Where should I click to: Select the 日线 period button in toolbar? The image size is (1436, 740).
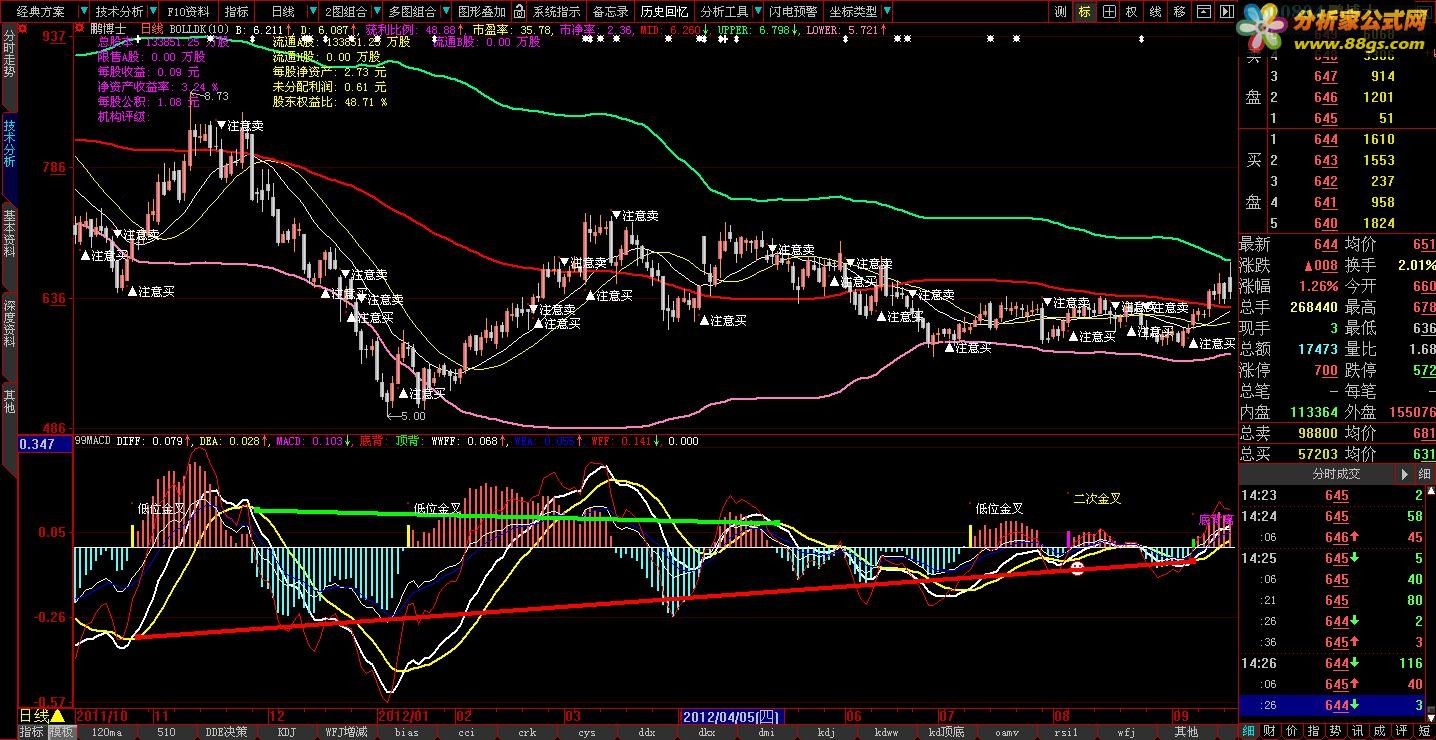tap(284, 12)
